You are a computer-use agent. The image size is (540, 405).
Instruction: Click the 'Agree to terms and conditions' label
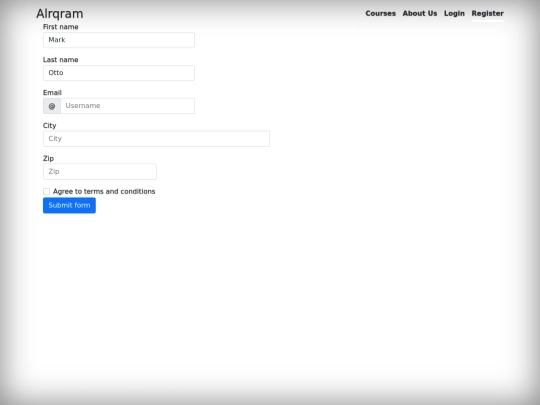(x=104, y=191)
